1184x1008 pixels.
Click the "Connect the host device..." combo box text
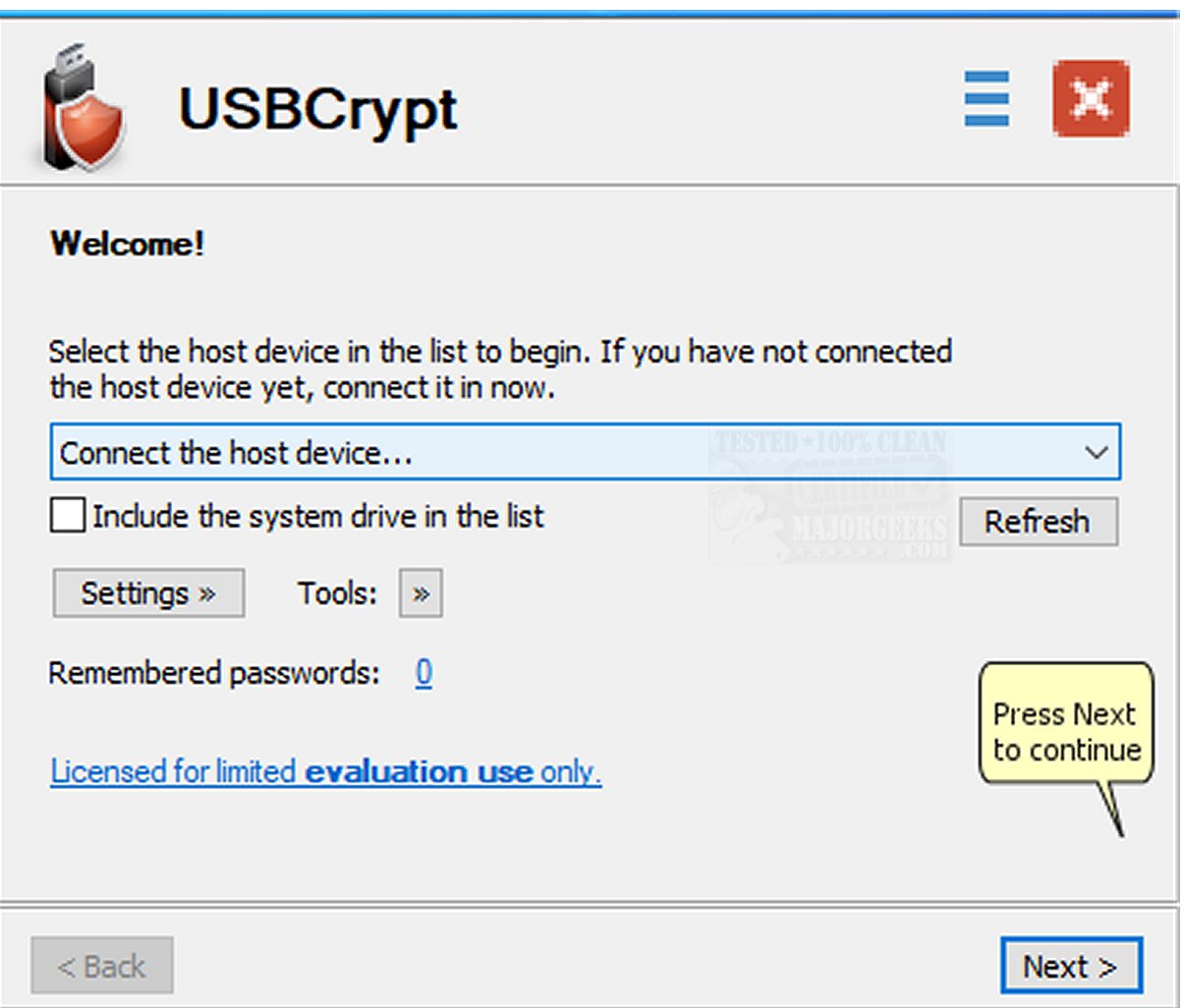(x=236, y=453)
